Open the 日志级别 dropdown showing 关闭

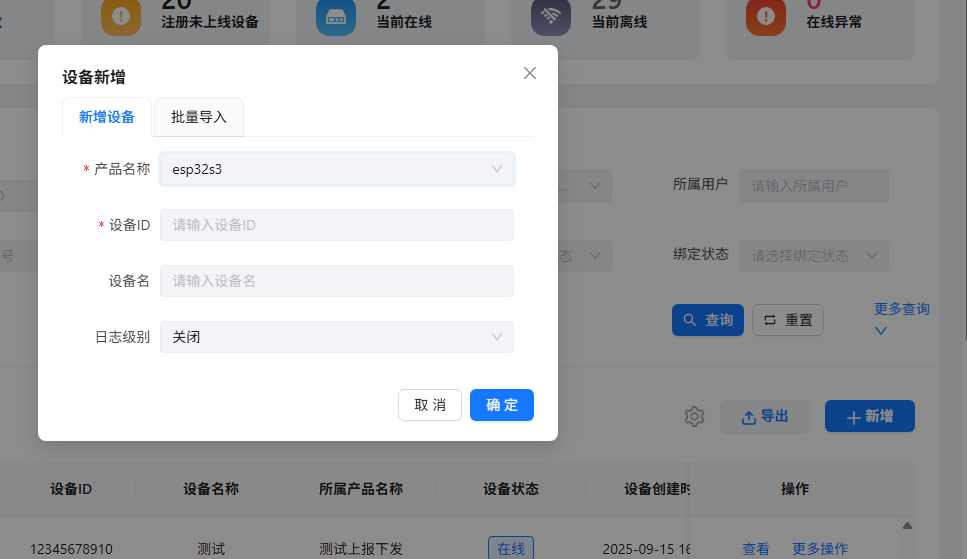pos(337,337)
